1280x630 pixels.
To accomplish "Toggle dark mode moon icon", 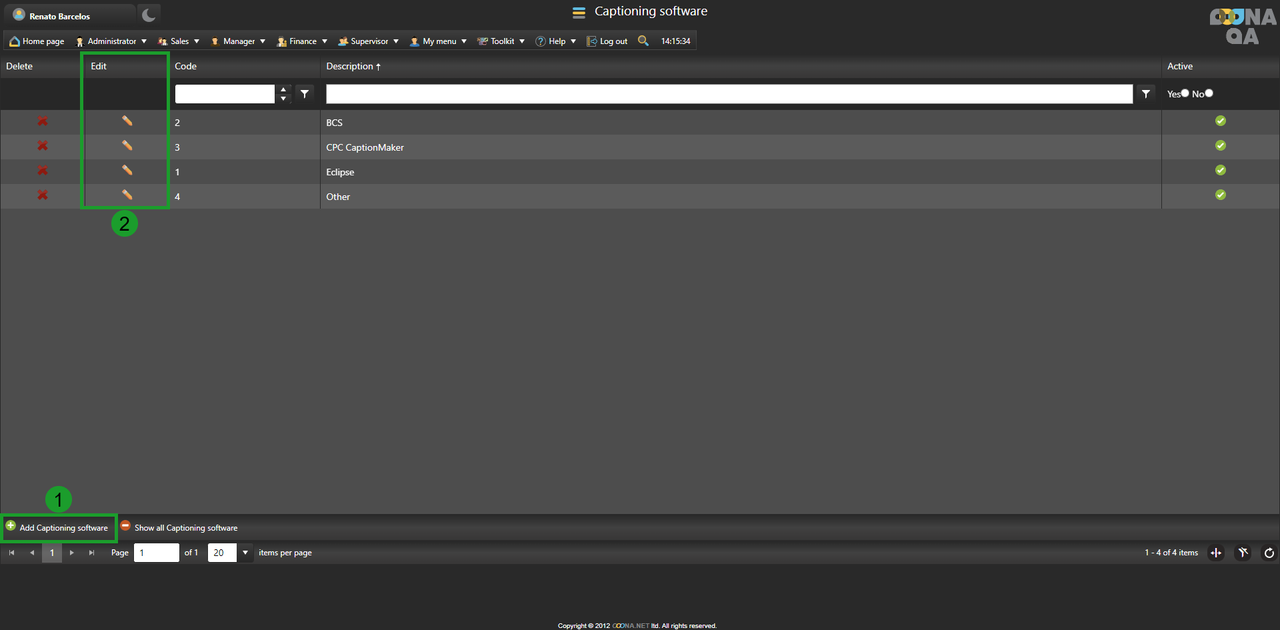I will tap(148, 15).
